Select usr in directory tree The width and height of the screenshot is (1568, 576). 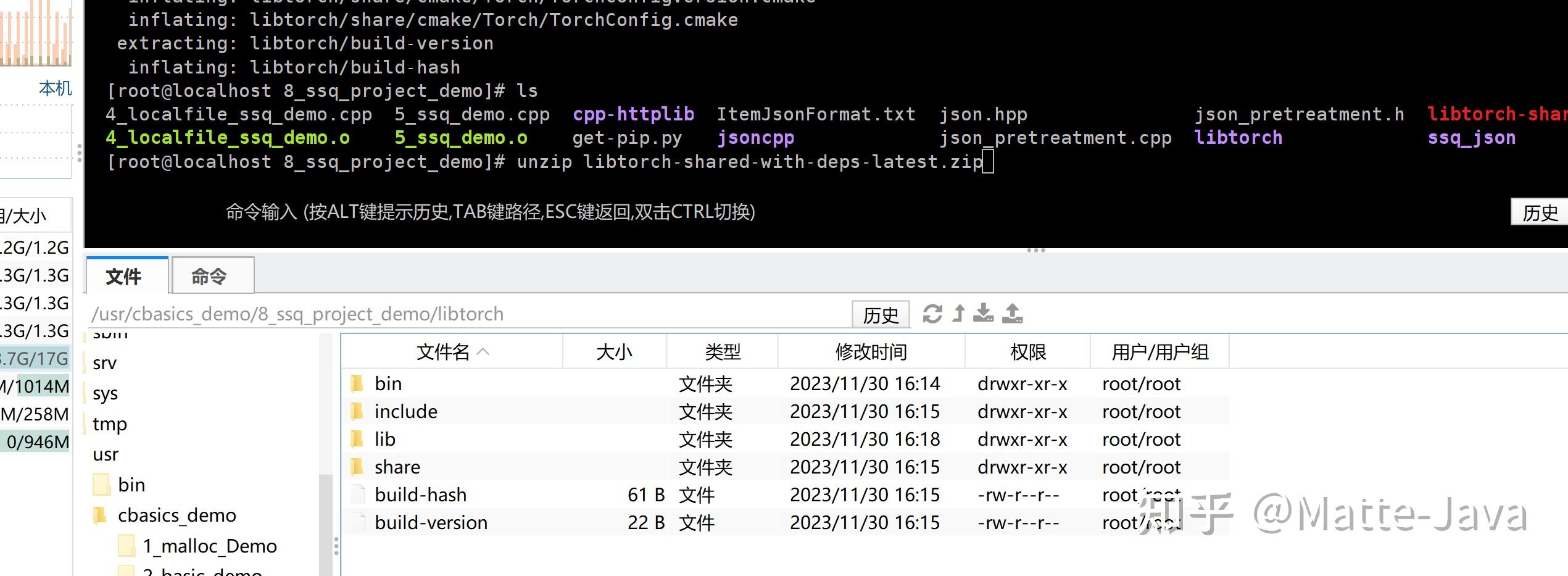[x=105, y=454]
